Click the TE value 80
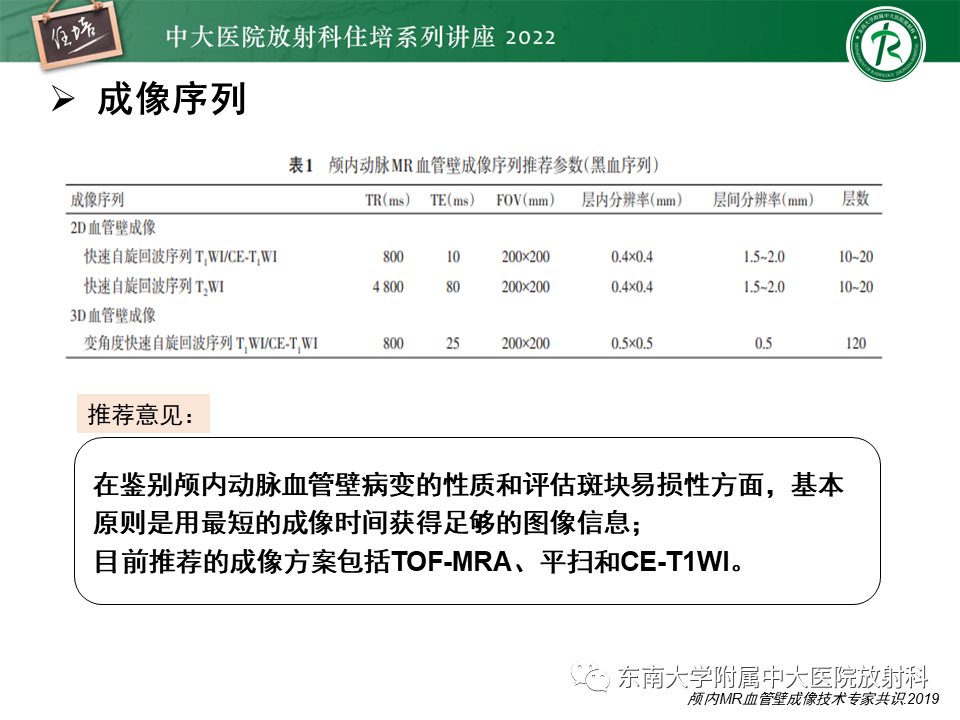The image size is (960, 720). (453, 287)
